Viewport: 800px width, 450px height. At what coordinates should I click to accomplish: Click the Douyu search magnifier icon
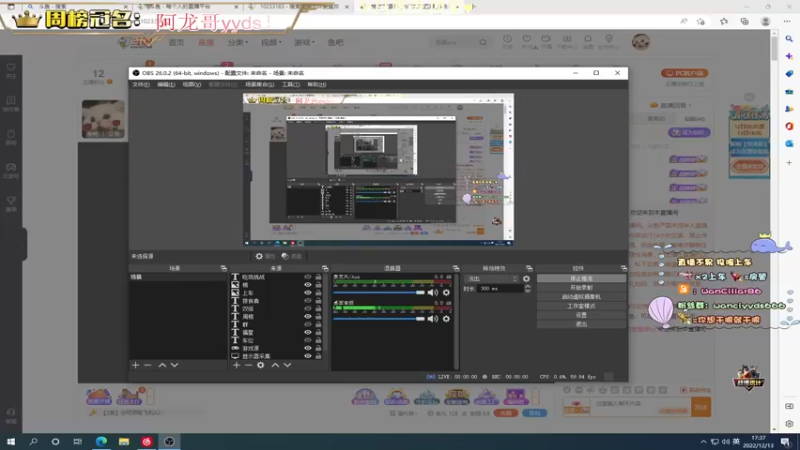(483, 42)
